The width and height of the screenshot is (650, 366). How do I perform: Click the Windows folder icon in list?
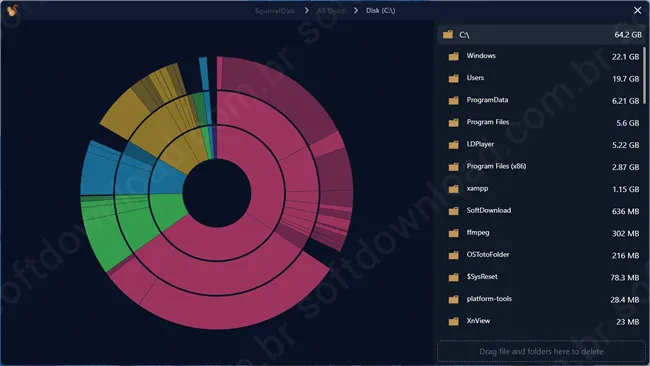454,56
